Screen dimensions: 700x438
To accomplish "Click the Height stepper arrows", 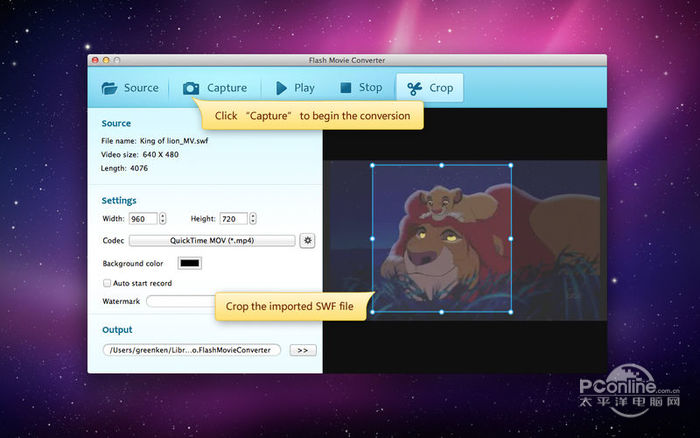I will coord(253,218).
